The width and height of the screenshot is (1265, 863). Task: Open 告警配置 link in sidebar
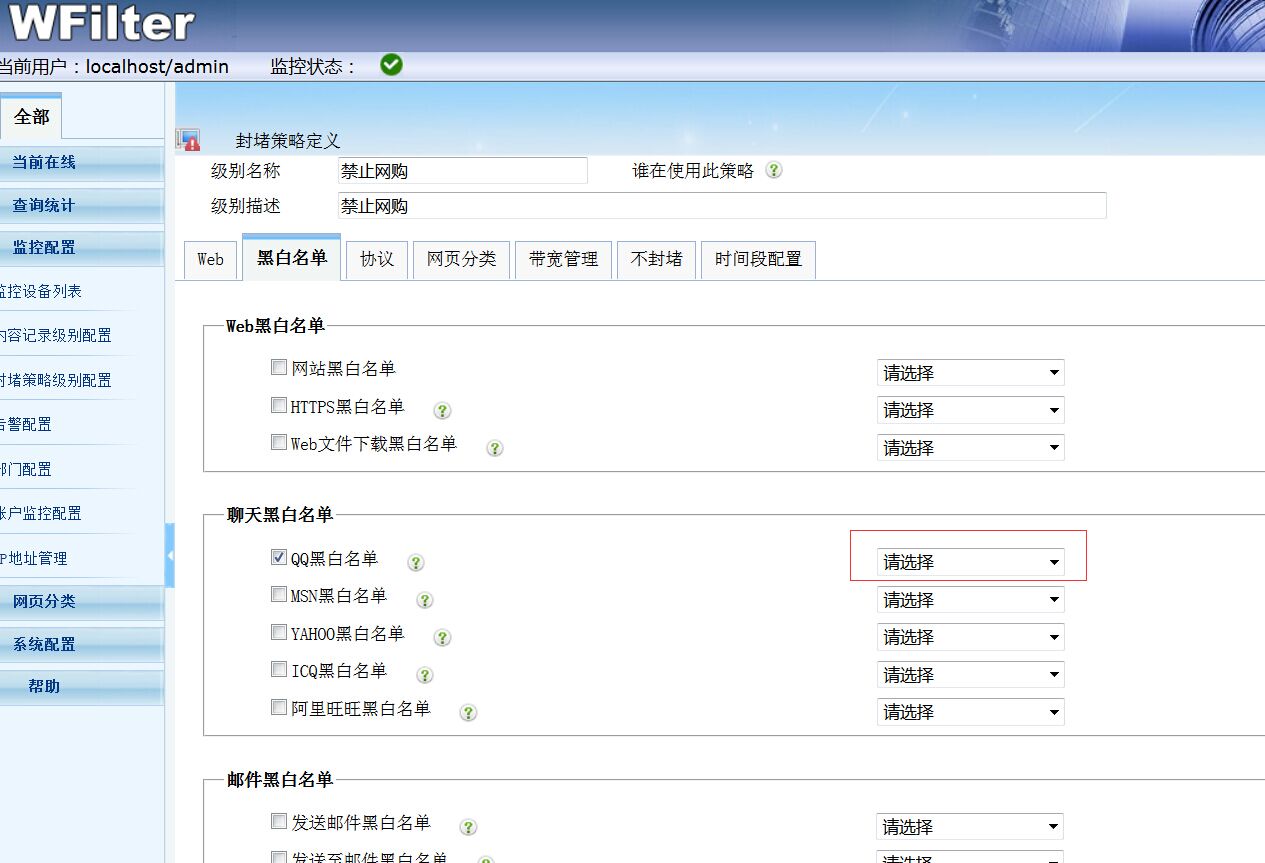(x=26, y=424)
